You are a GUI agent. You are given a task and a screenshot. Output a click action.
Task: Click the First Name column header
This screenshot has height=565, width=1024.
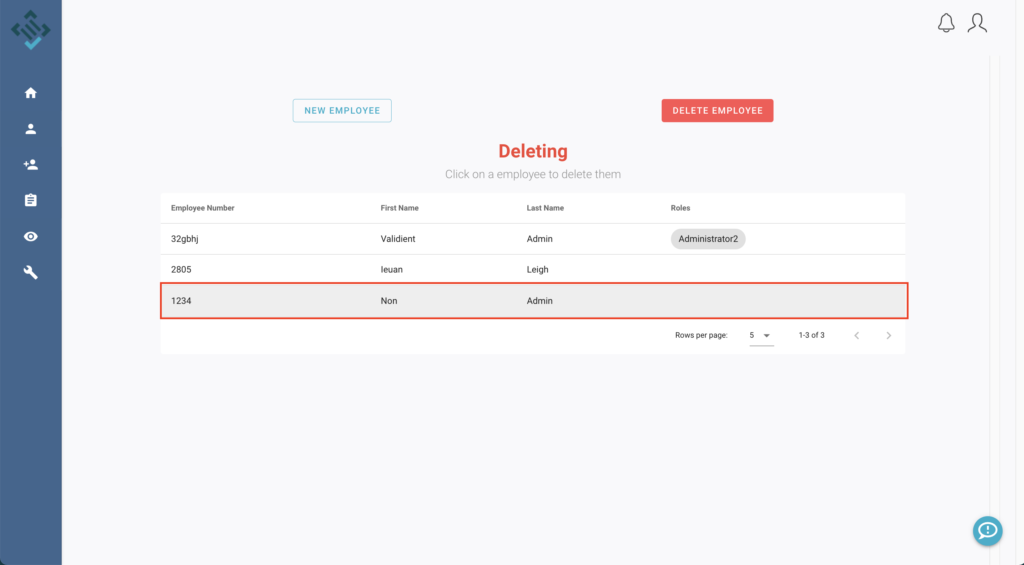point(400,208)
